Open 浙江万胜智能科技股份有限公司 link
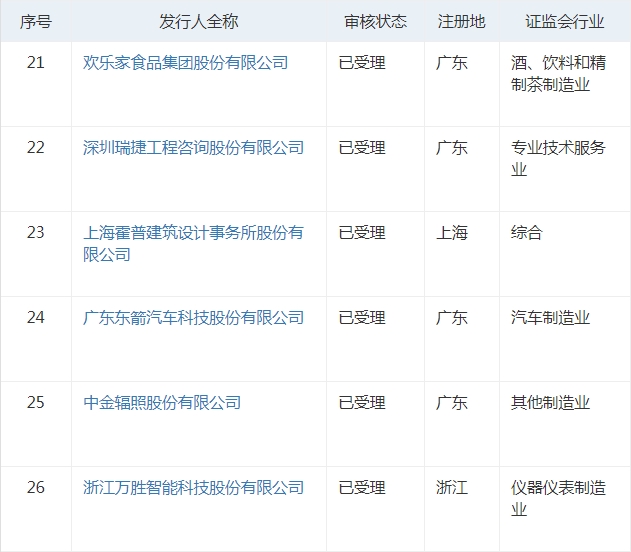This screenshot has width=631, height=552. (x=194, y=487)
